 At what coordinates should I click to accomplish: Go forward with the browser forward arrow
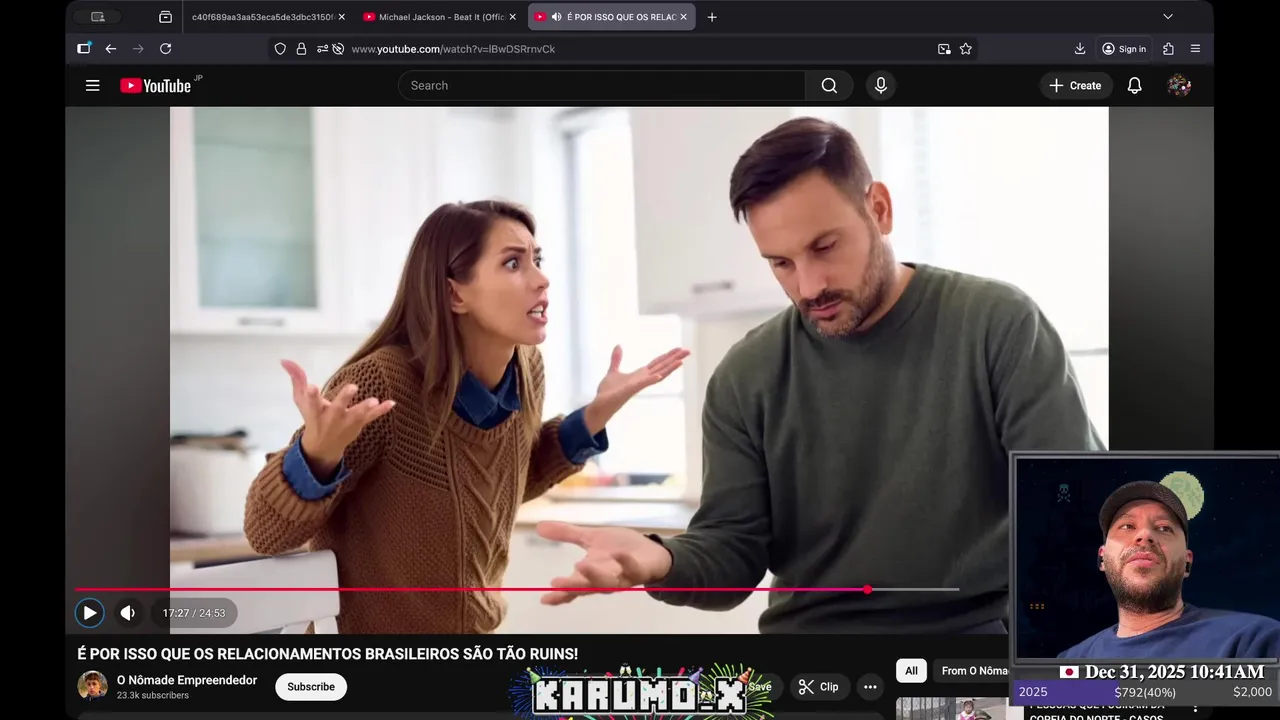pyautogui.click(x=138, y=49)
